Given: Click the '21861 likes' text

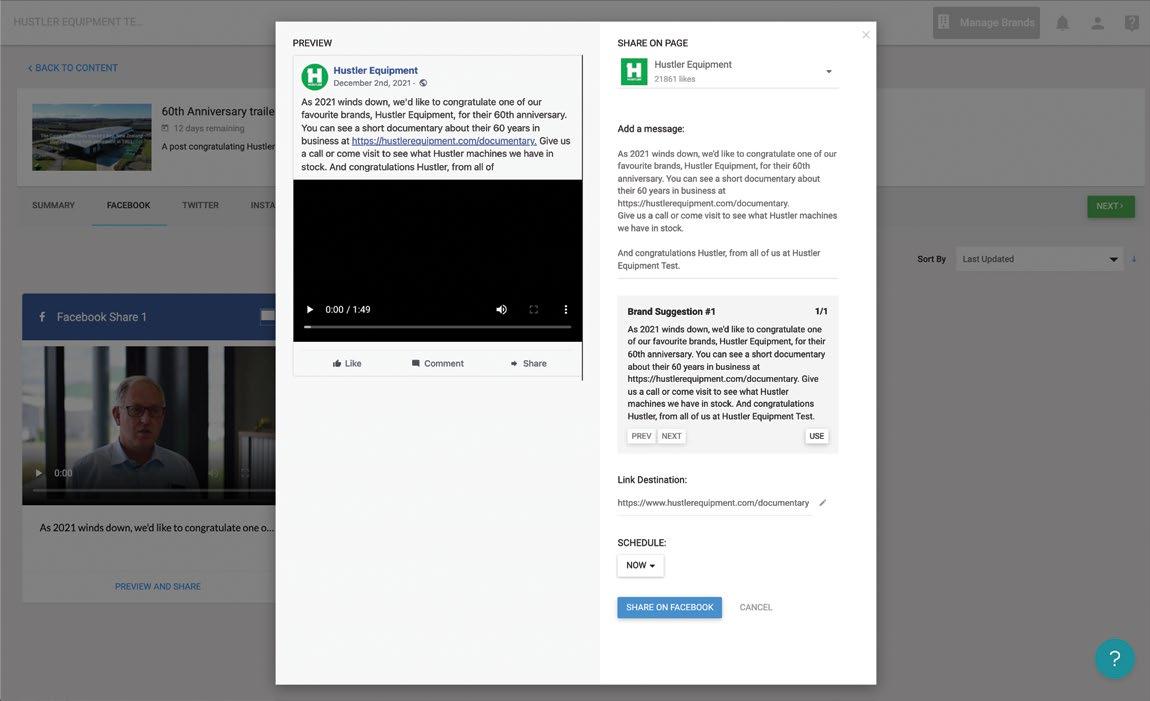Looking at the screenshot, I should pyautogui.click(x=675, y=79).
